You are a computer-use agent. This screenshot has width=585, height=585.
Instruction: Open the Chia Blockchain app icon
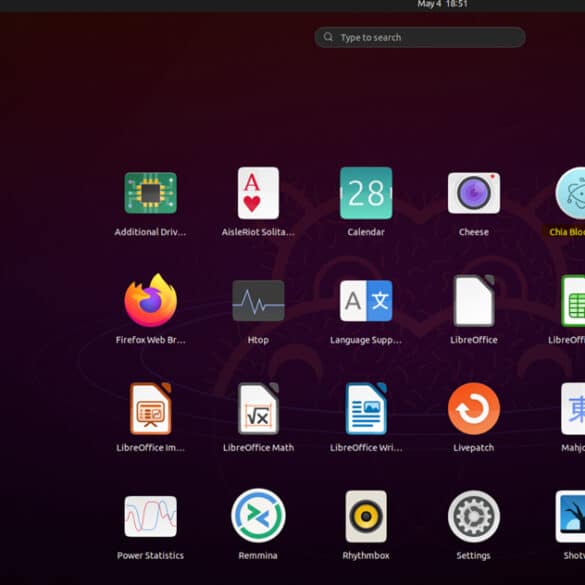570,193
